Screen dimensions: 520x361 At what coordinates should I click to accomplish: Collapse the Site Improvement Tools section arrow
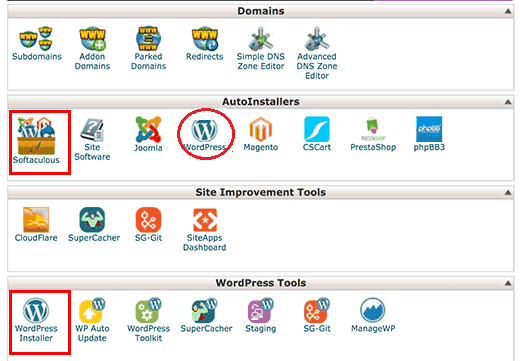tap(508, 193)
